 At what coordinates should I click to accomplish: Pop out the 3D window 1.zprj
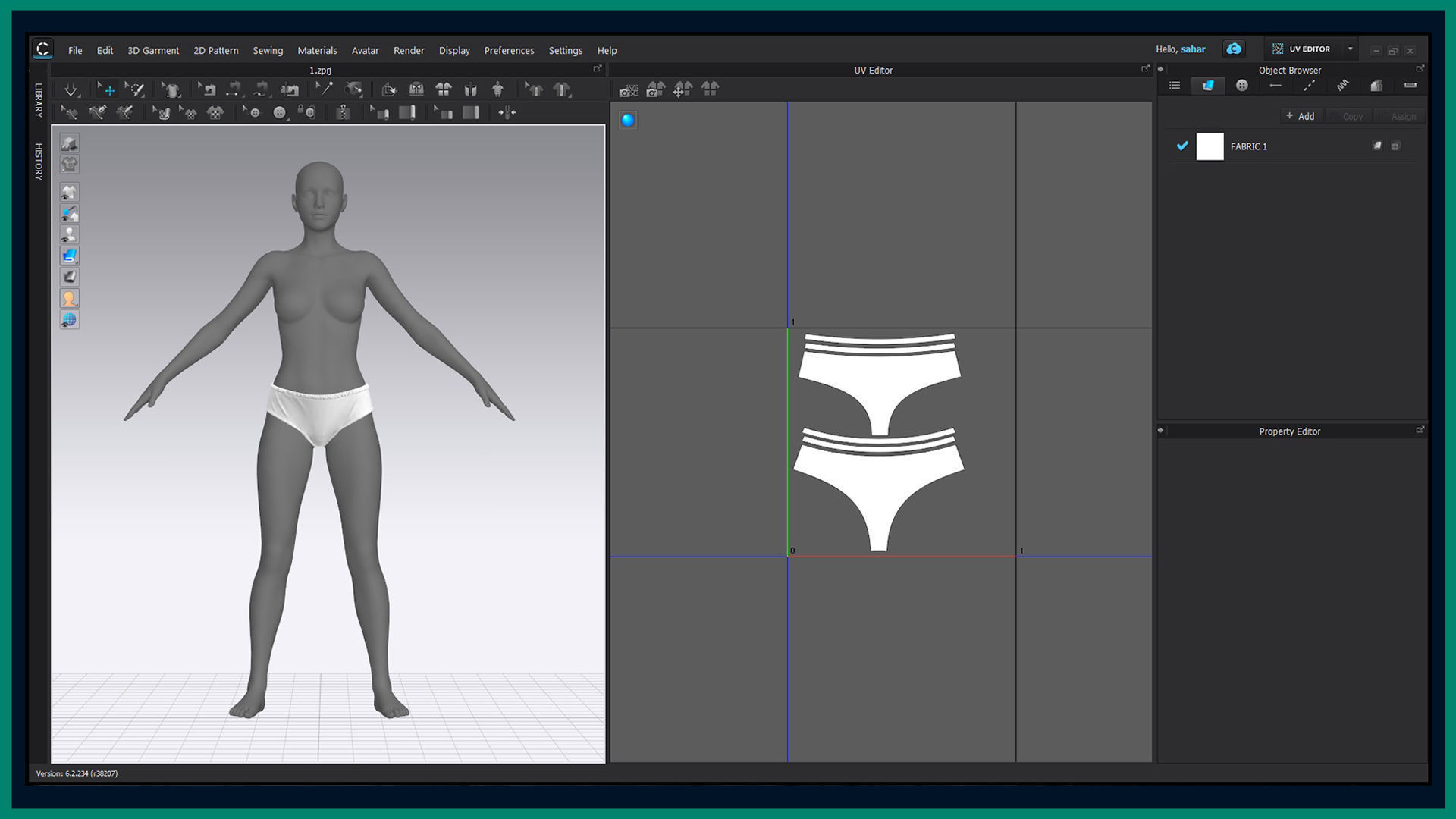click(x=598, y=69)
